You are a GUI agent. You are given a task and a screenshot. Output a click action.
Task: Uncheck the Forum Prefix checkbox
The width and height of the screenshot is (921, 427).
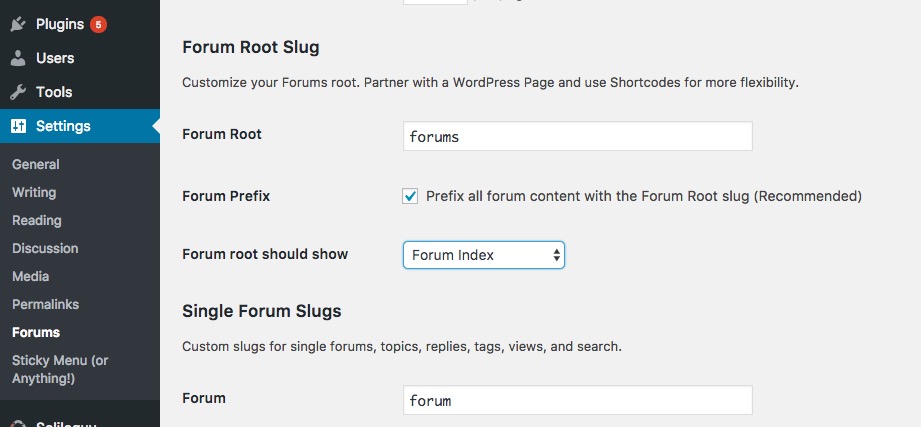[x=410, y=196]
